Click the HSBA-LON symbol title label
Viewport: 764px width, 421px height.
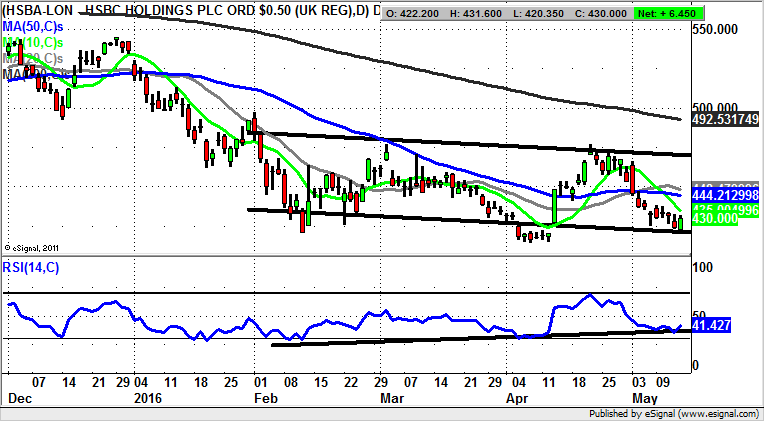tap(37, 11)
